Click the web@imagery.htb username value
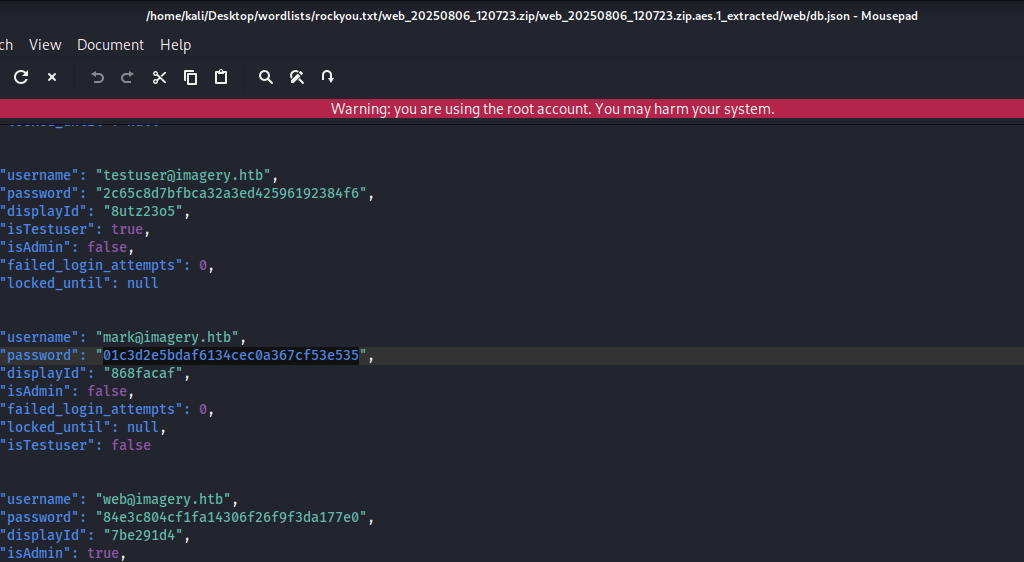 (x=167, y=499)
